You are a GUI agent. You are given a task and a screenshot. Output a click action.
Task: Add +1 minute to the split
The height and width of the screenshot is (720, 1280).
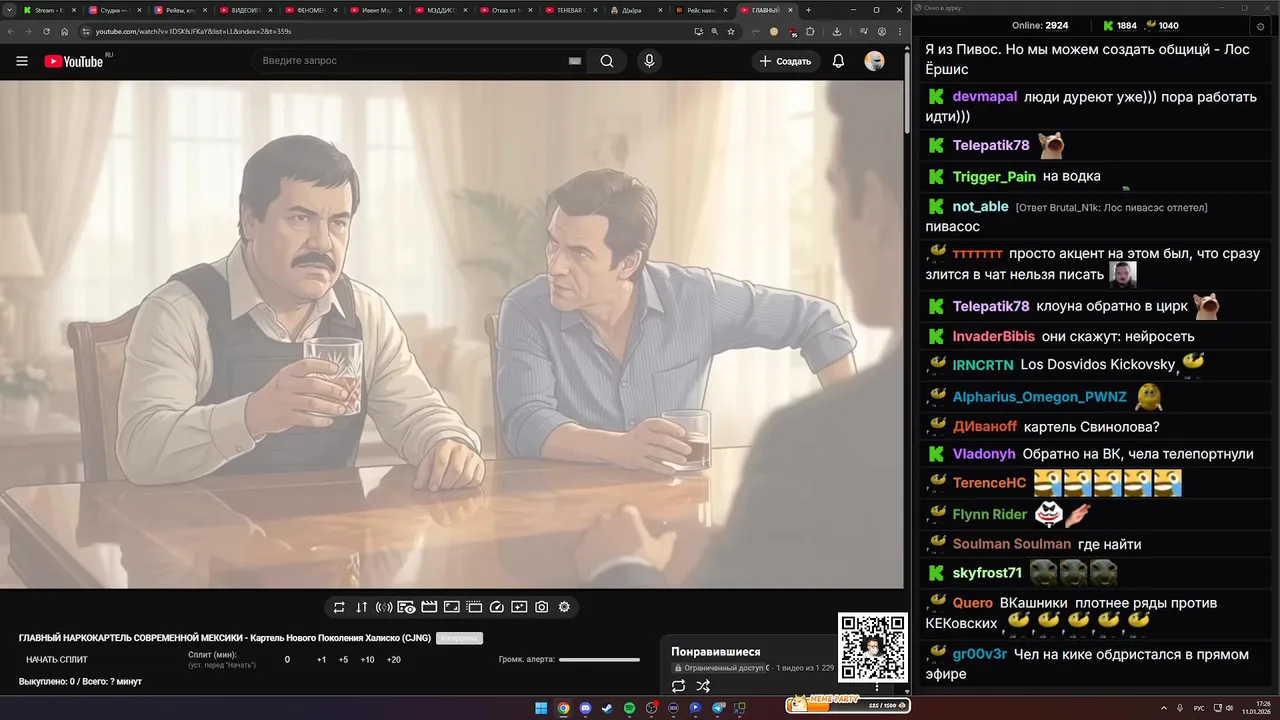pyautogui.click(x=321, y=660)
